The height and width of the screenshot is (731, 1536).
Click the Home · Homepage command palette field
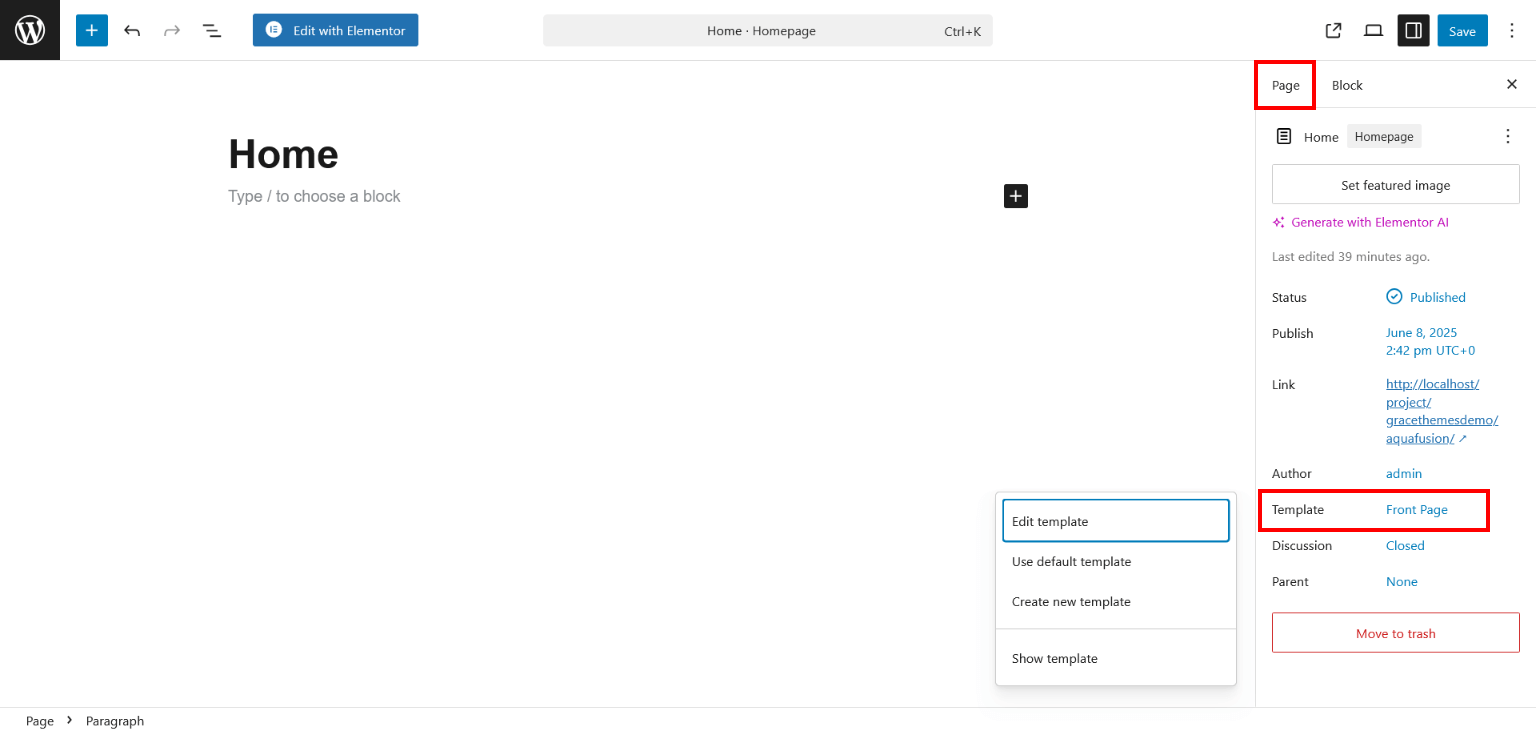click(767, 30)
